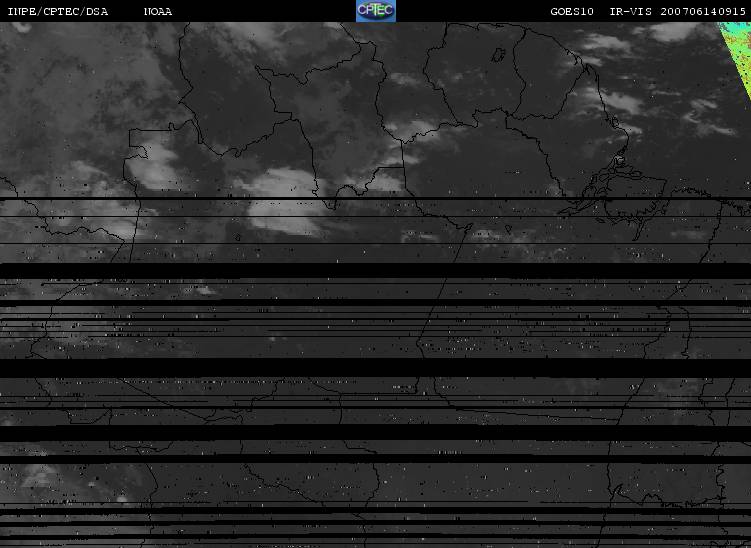The height and width of the screenshot is (548, 751).
Task: Click the uppermost thick black data-gap band
Action: (376, 271)
